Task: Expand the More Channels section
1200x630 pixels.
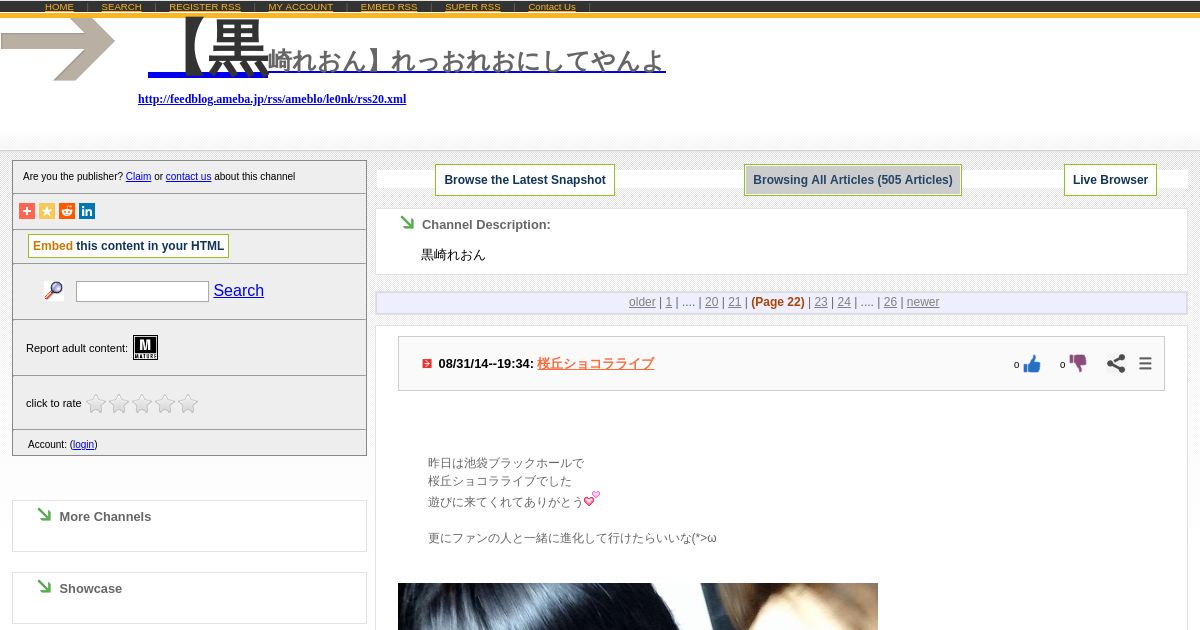Action: [105, 517]
